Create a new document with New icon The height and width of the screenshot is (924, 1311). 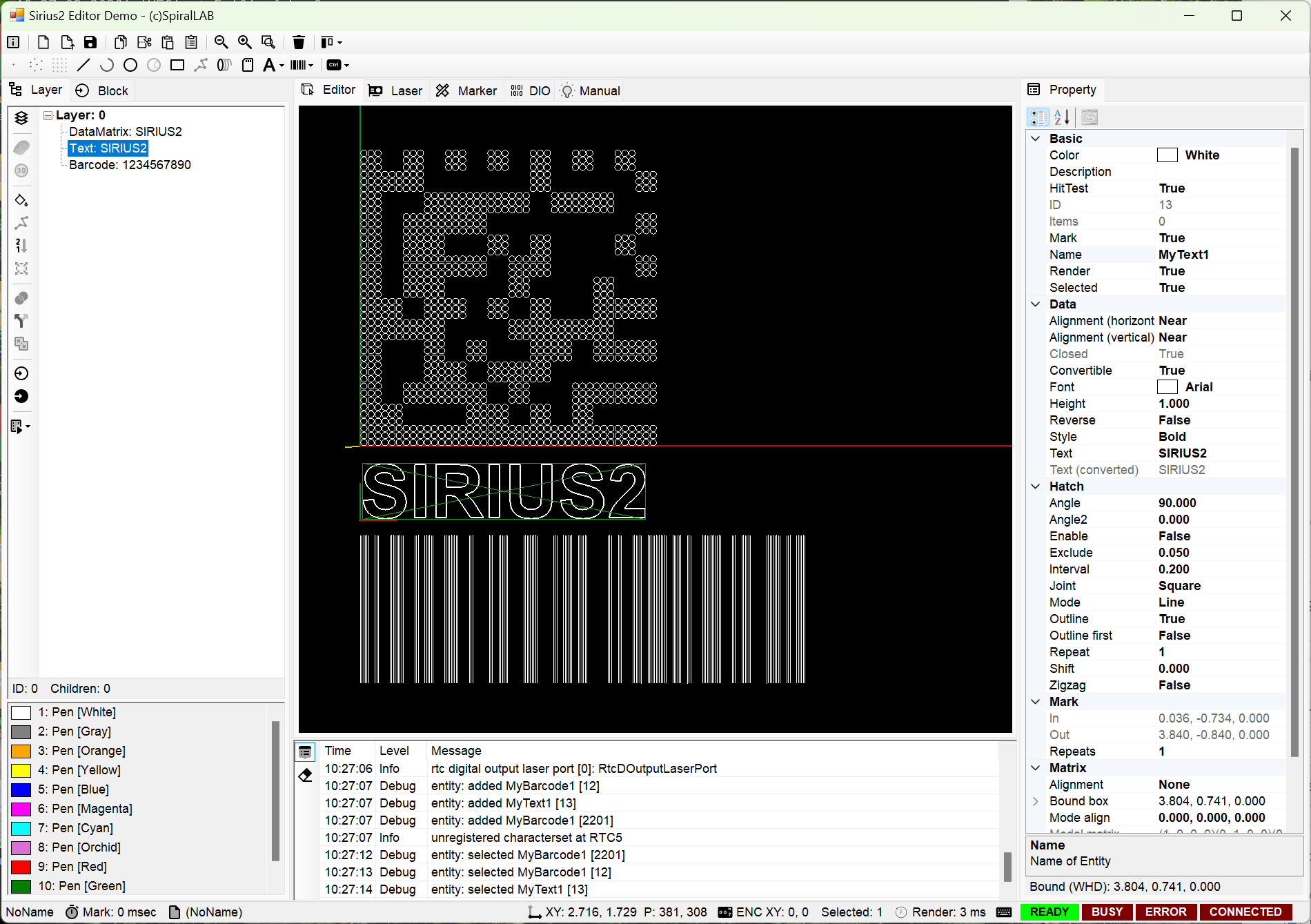pyautogui.click(x=43, y=42)
